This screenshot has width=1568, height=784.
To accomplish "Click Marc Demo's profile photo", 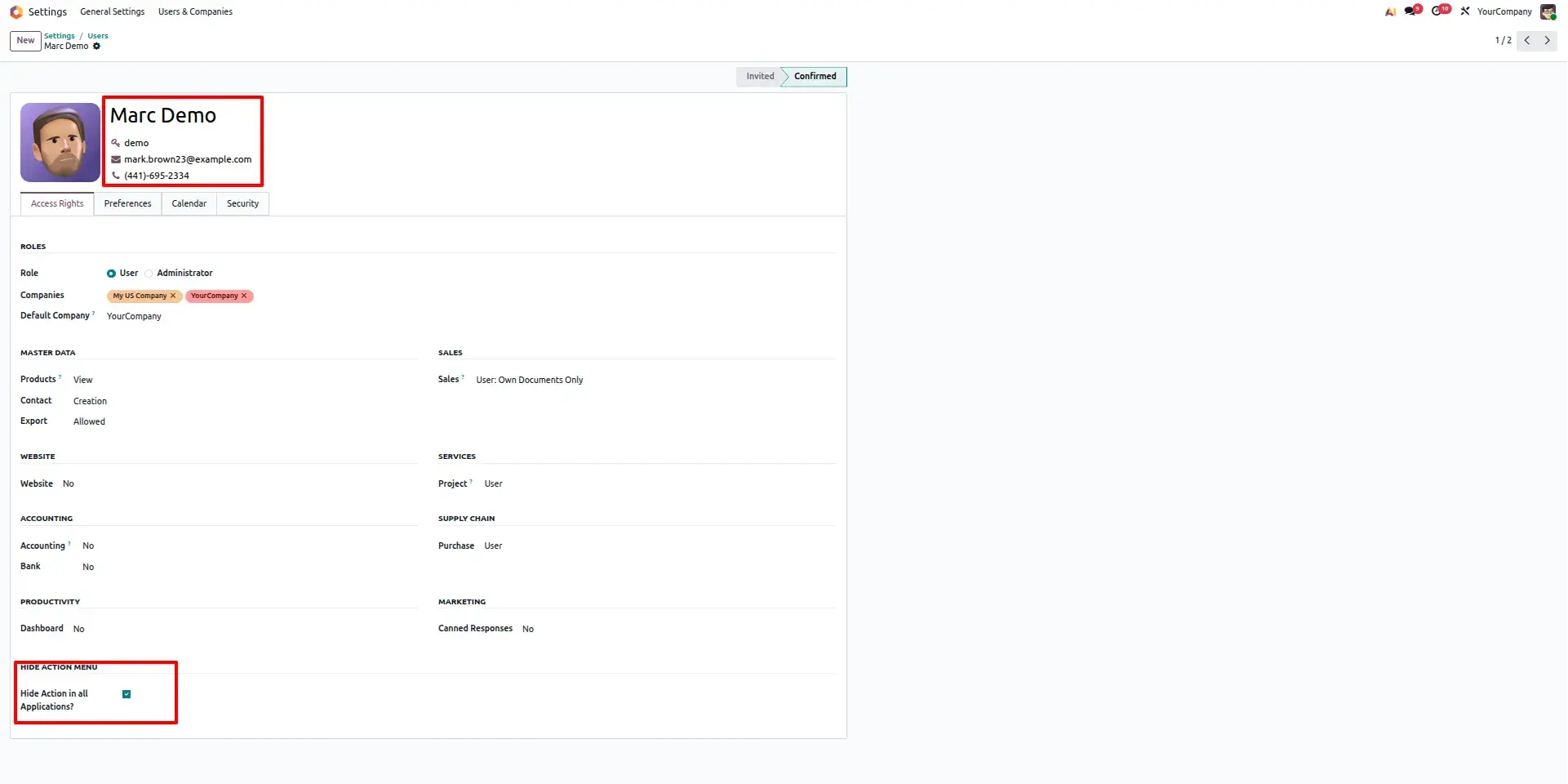I will coord(60,142).
